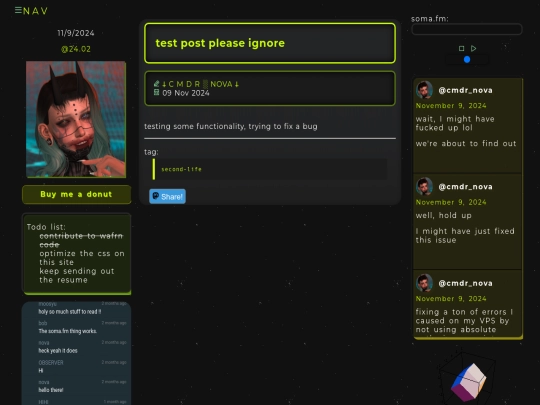The height and width of the screenshot is (405, 540).
Task: Click the soma.fm station display field
Action: pos(467,29)
